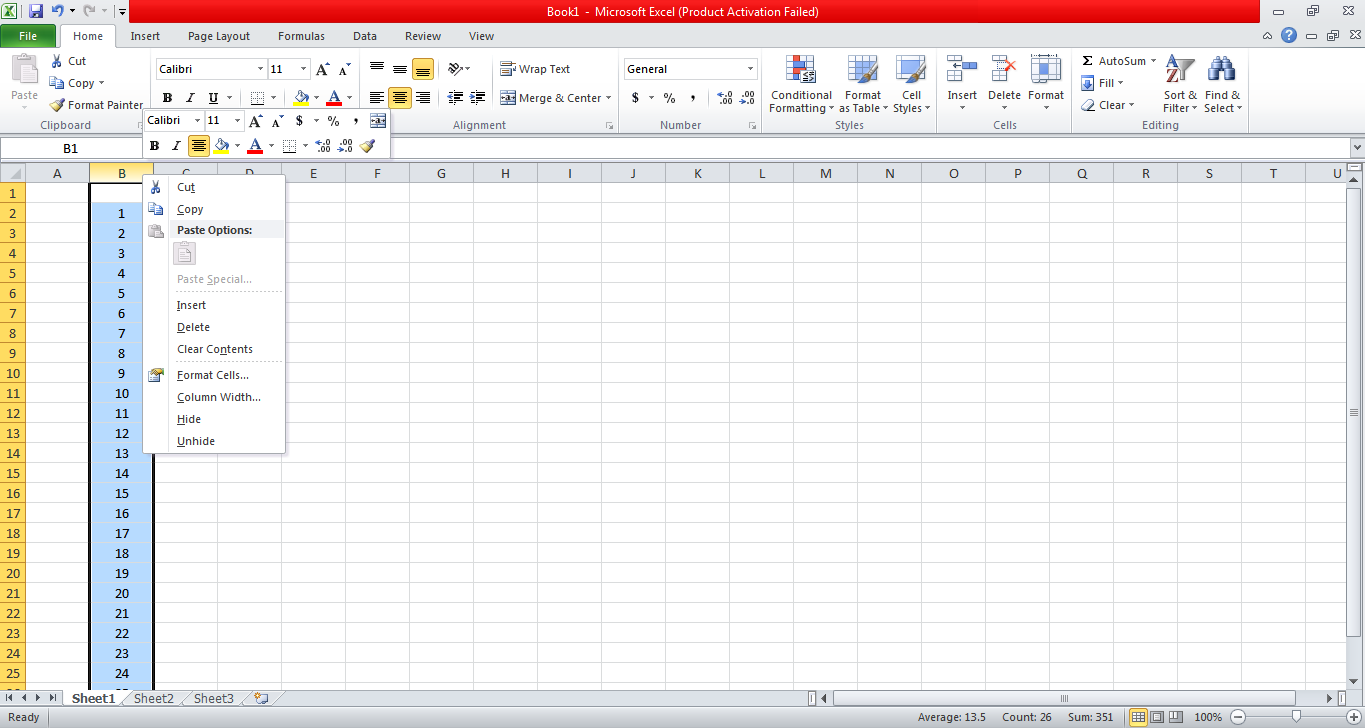Activate Format Painter in the Clipboard ribbon group
This screenshot has height=728, width=1365.
[96, 105]
